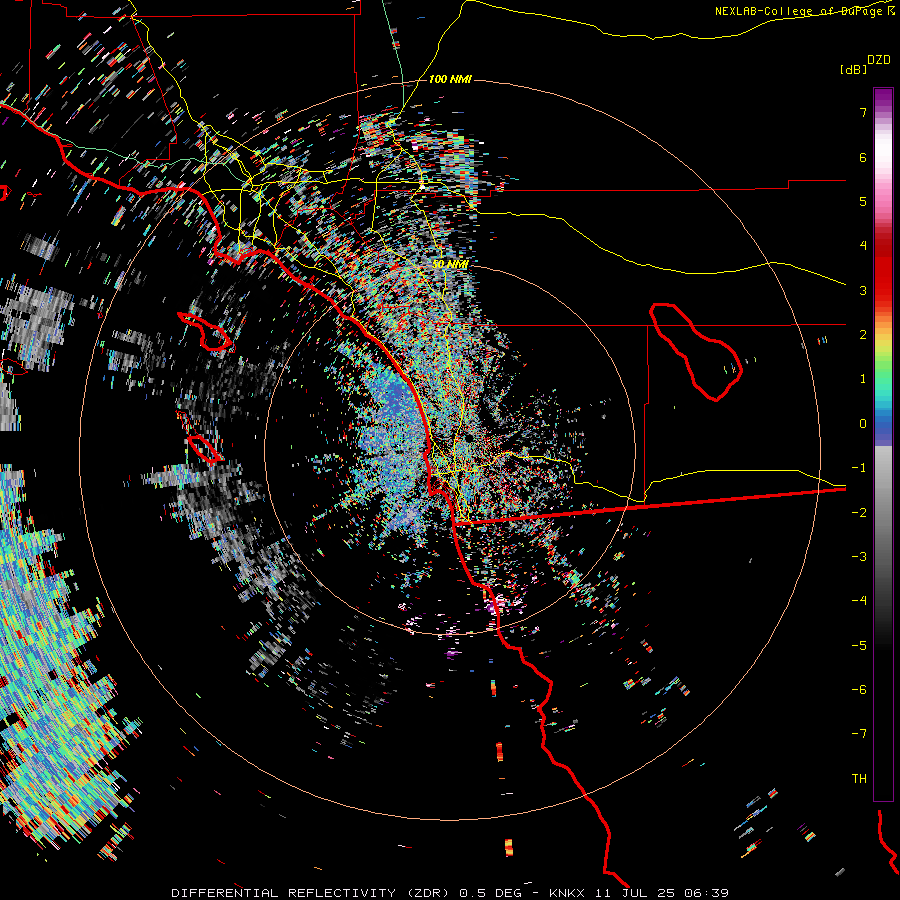
Task: Click the -3 value on color scale
Action: [x=859, y=557]
